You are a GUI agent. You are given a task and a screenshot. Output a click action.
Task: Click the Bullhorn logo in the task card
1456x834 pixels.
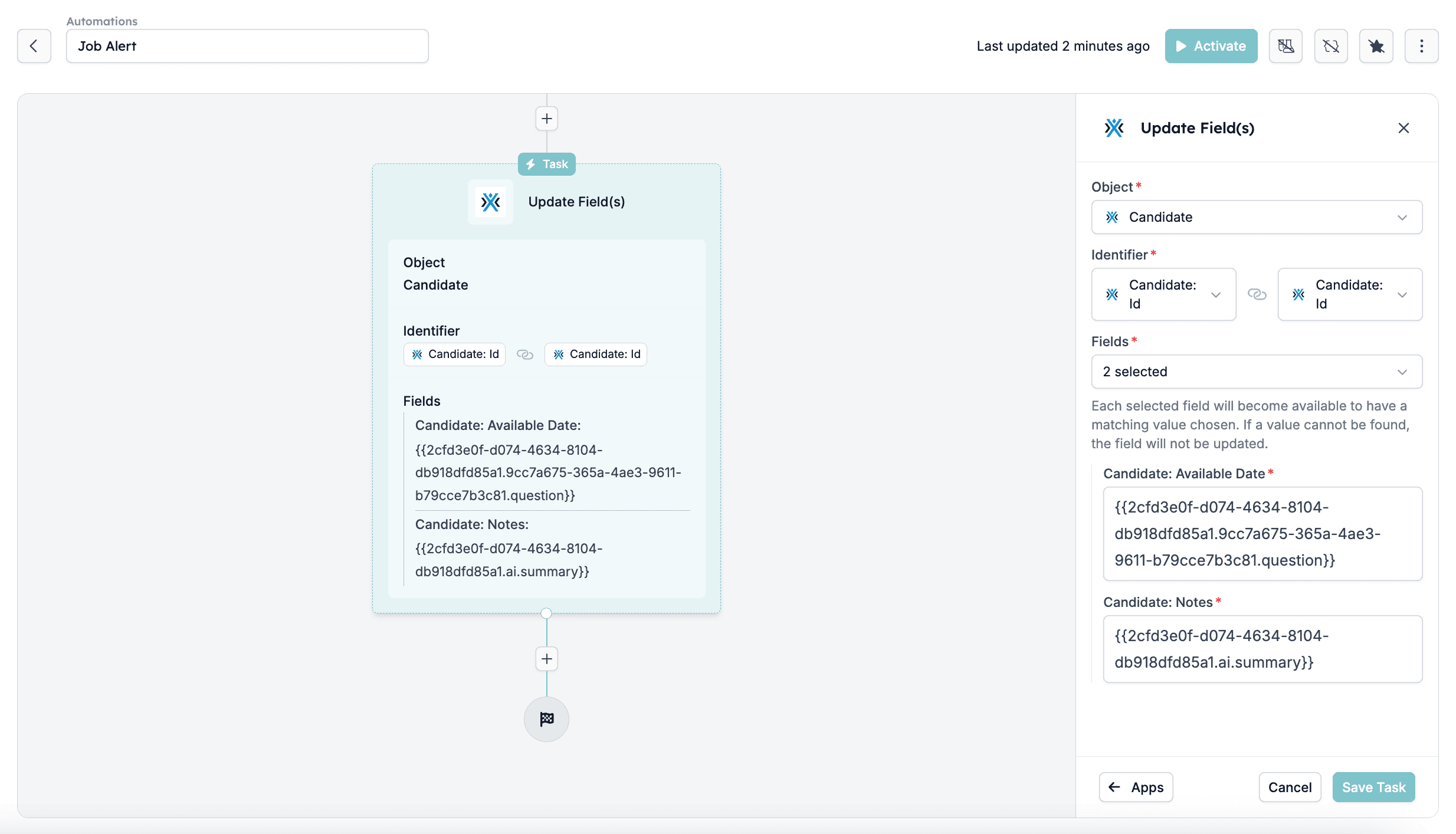[x=490, y=202]
